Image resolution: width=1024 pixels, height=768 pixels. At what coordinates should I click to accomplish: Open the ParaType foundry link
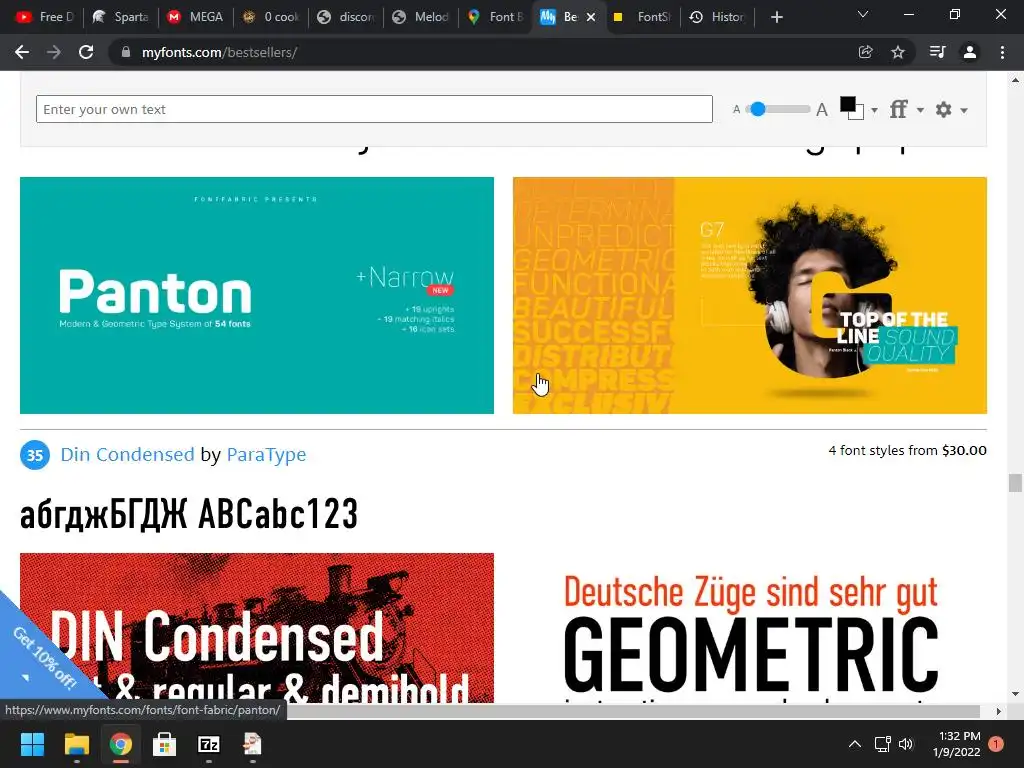pos(266,455)
